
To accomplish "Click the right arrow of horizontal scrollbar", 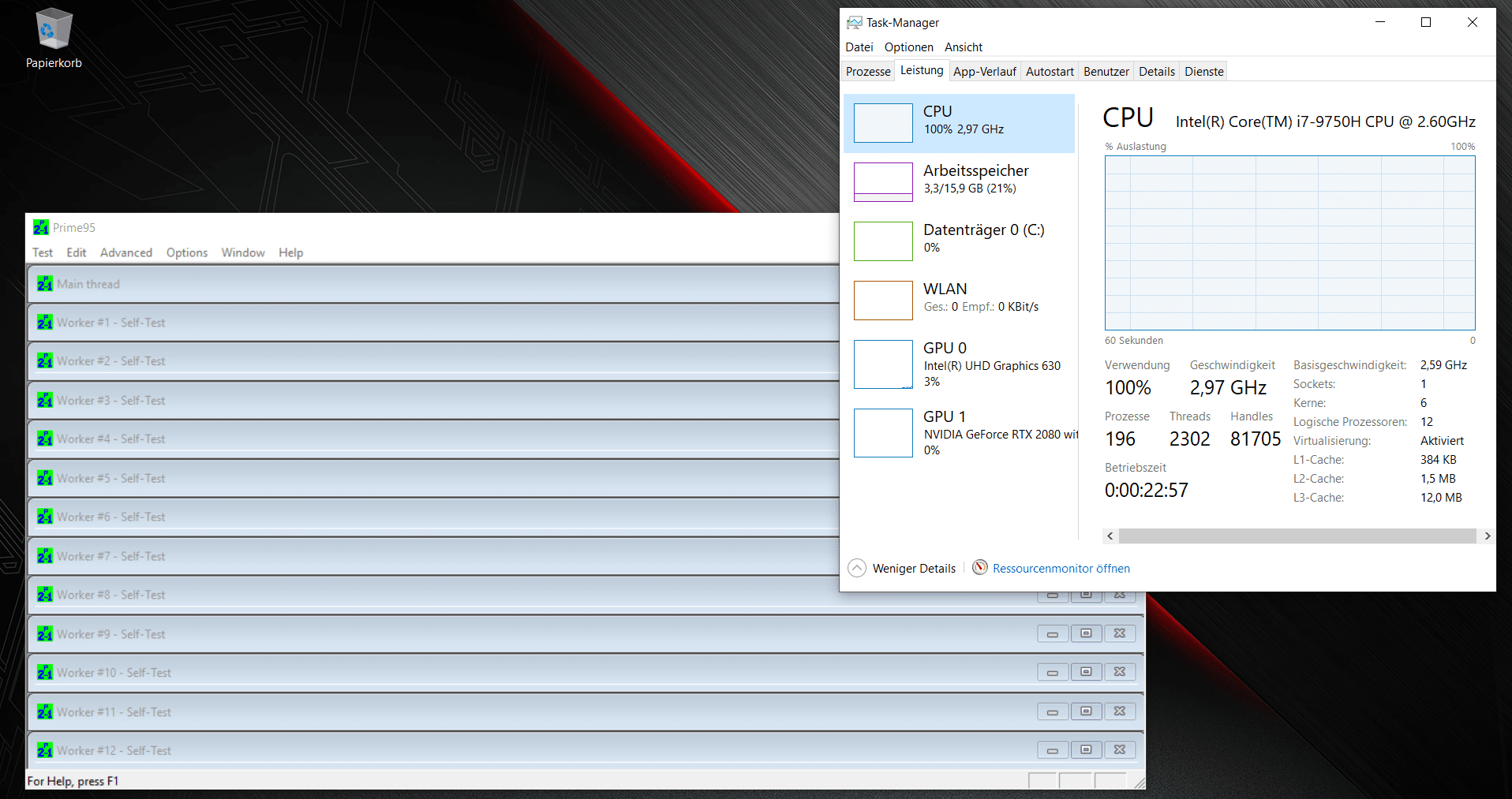I will click(1487, 536).
